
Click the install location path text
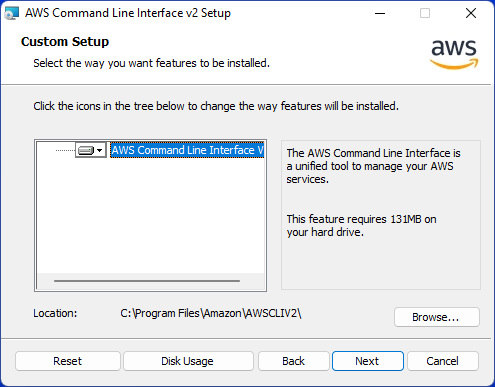point(211,313)
